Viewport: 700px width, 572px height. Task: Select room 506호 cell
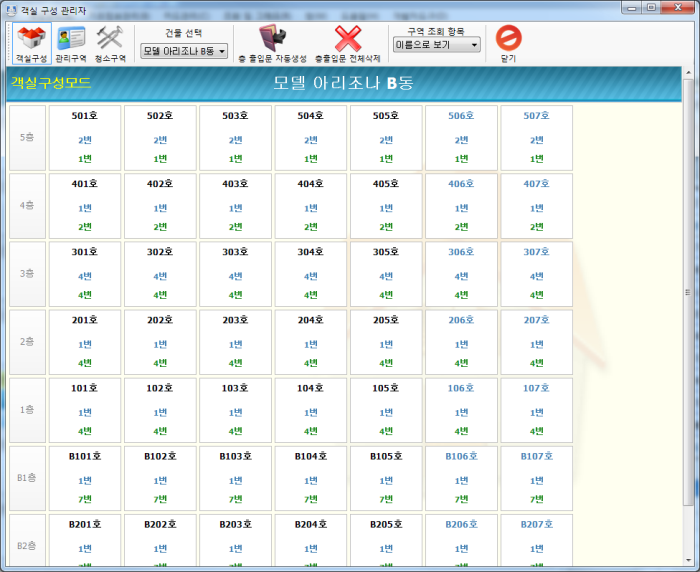click(461, 138)
